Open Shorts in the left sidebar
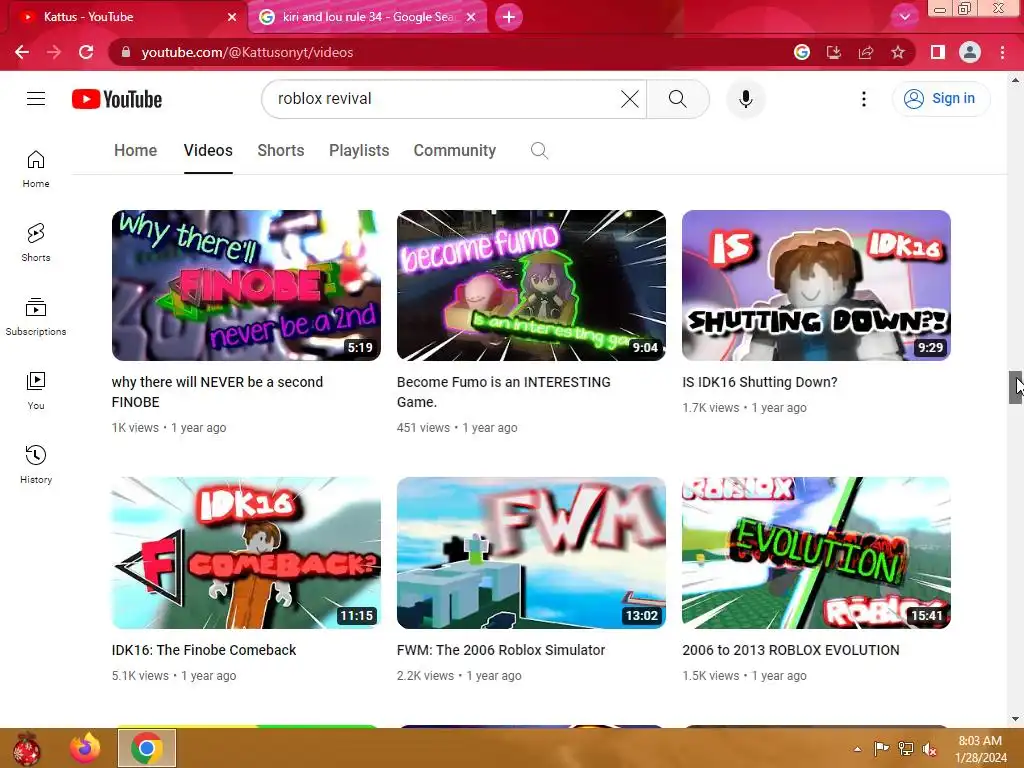1024x768 pixels. [36, 242]
